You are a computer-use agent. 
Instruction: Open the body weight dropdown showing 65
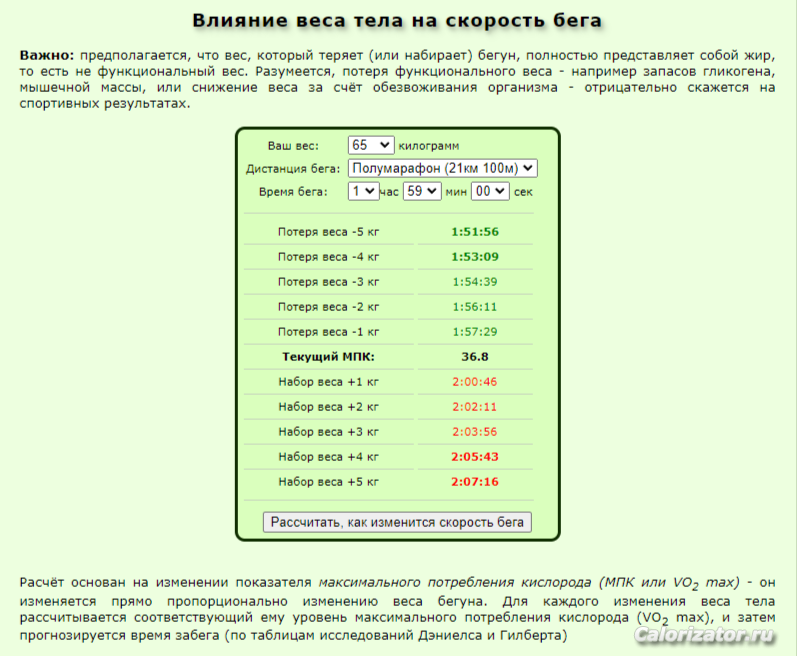coord(370,145)
